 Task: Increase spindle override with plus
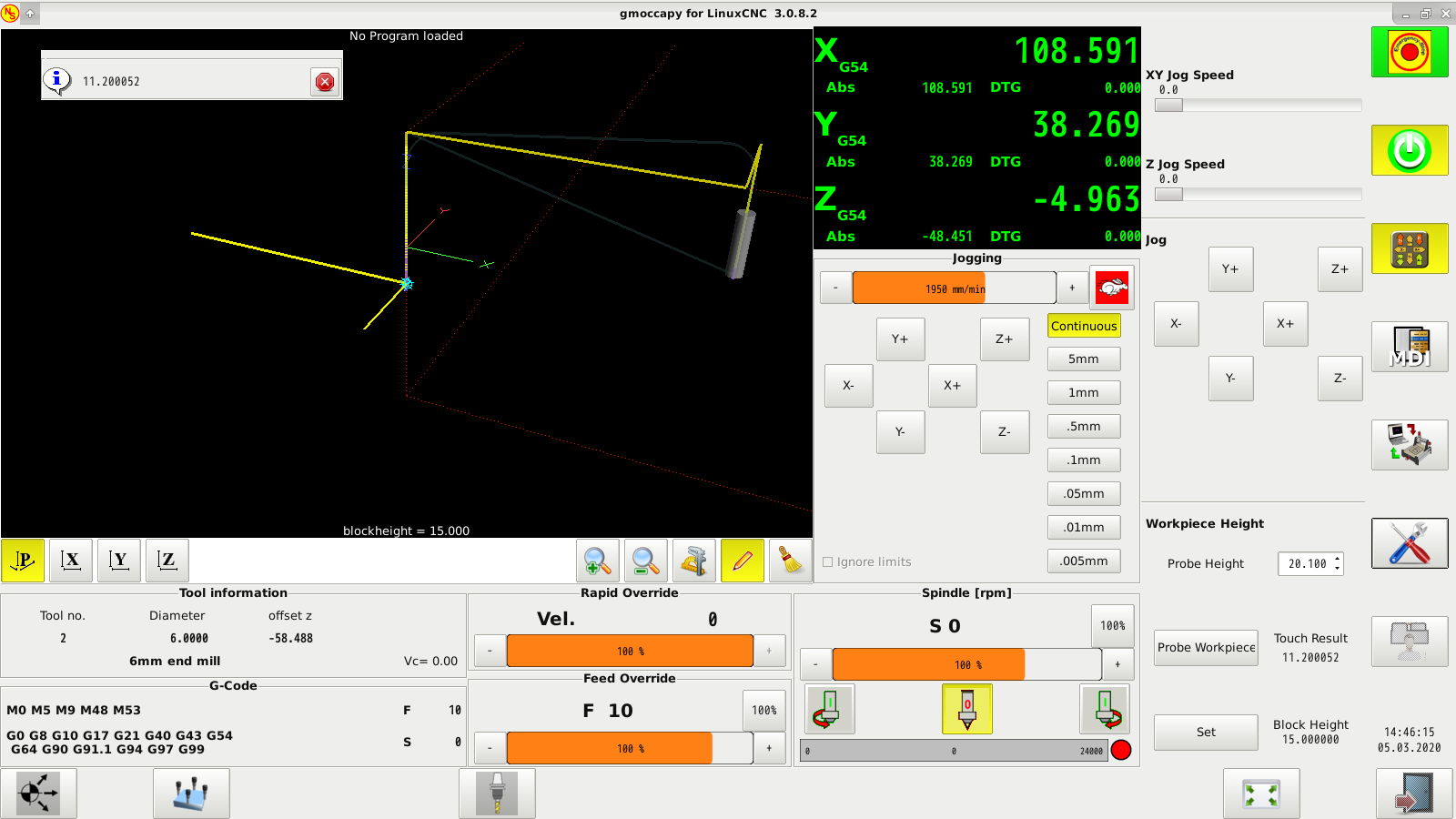click(x=1117, y=665)
